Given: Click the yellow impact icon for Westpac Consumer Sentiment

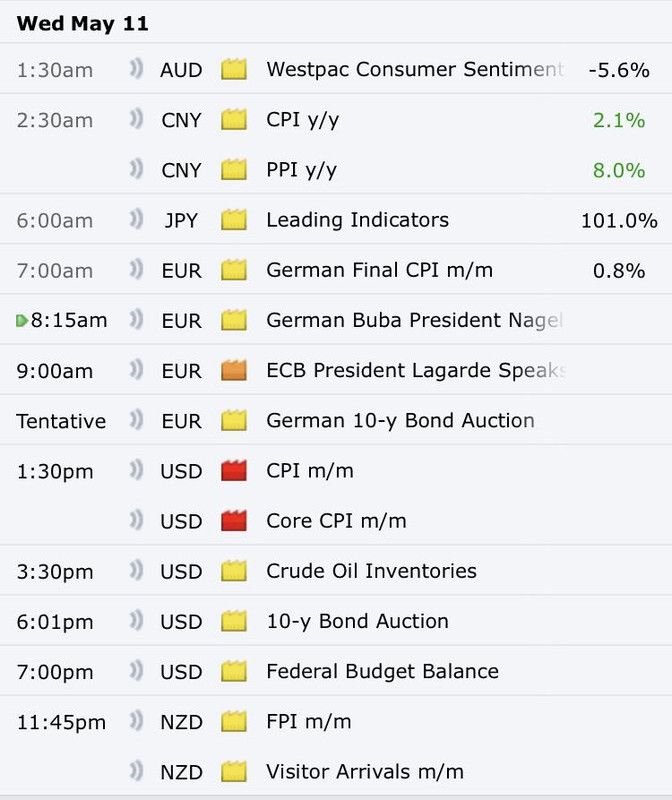Looking at the screenshot, I should (x=234, y=69).
